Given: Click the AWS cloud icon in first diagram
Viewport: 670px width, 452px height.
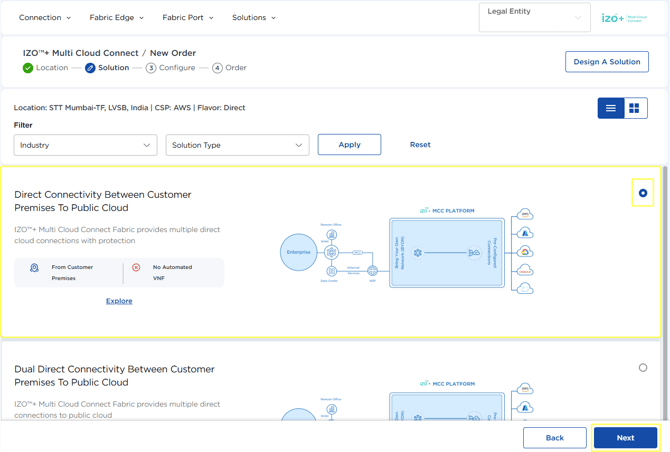Looking at the screenshot, I should [525, 214].
